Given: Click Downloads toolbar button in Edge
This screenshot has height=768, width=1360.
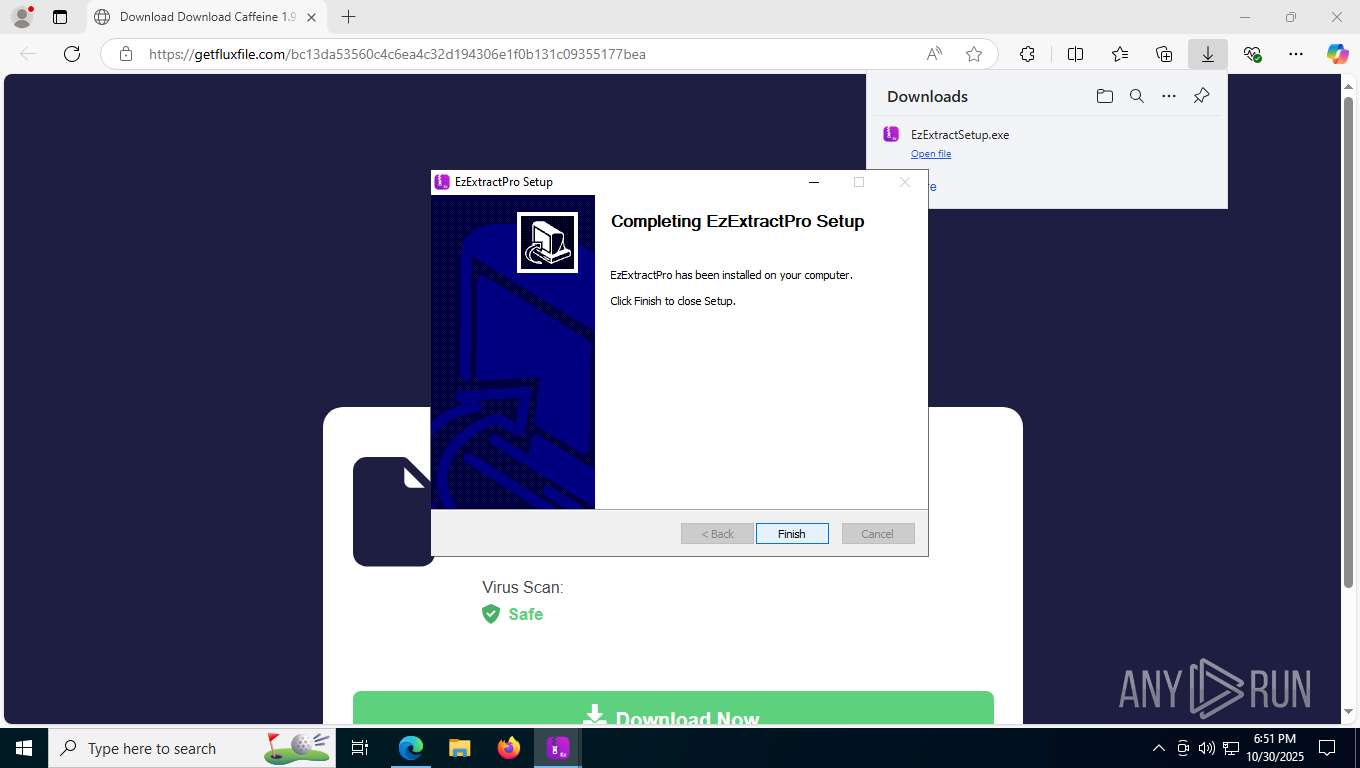Looking at the screenshot, I should click(1208, 54).
